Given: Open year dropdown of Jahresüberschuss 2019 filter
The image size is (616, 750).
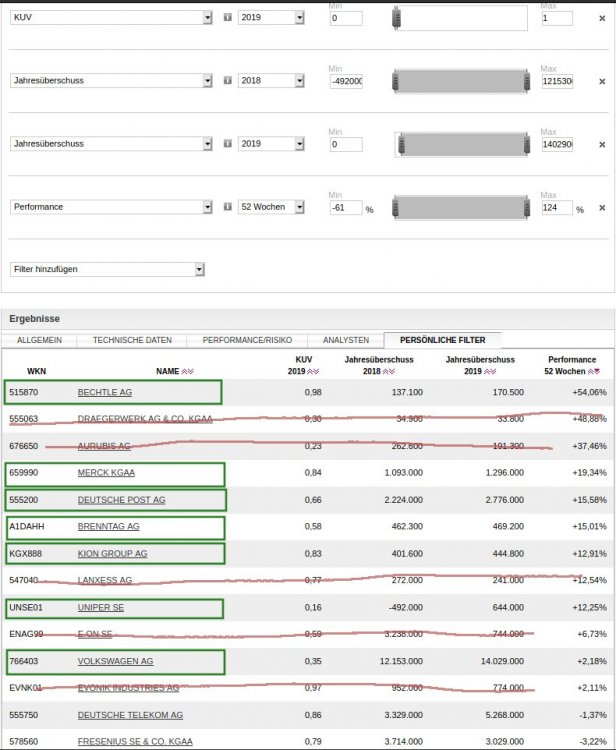Looking at the screenshot, I should 271,143.
